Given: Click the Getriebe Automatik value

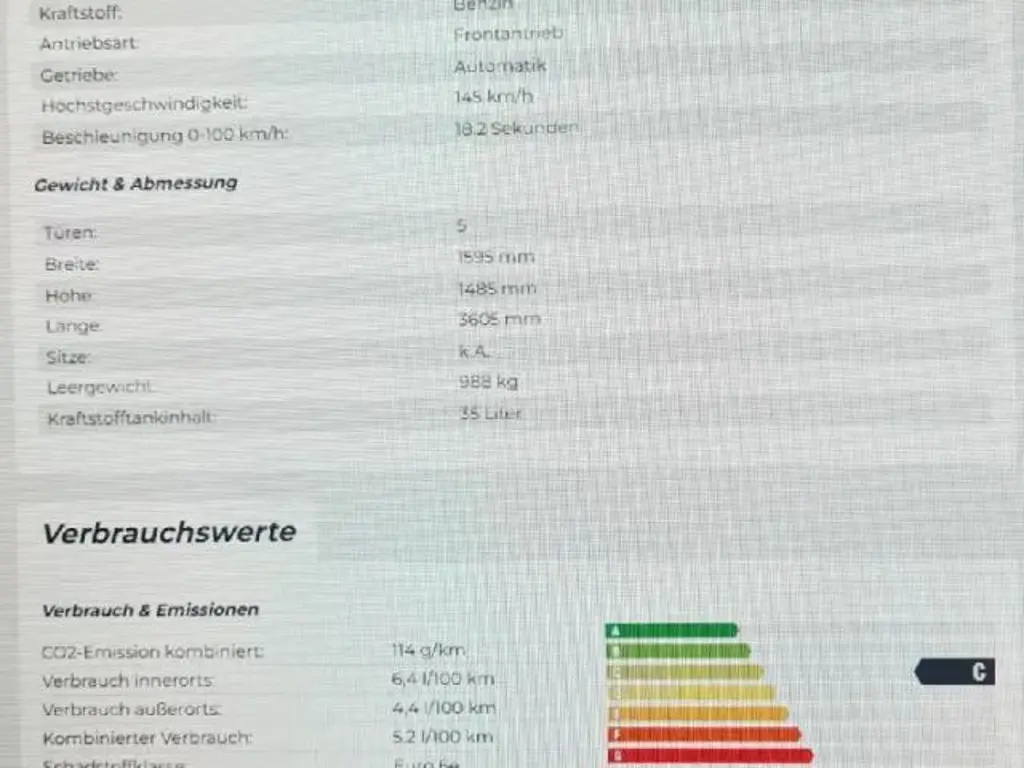Looking at the screenshot, I should click(x=500, y=67).
